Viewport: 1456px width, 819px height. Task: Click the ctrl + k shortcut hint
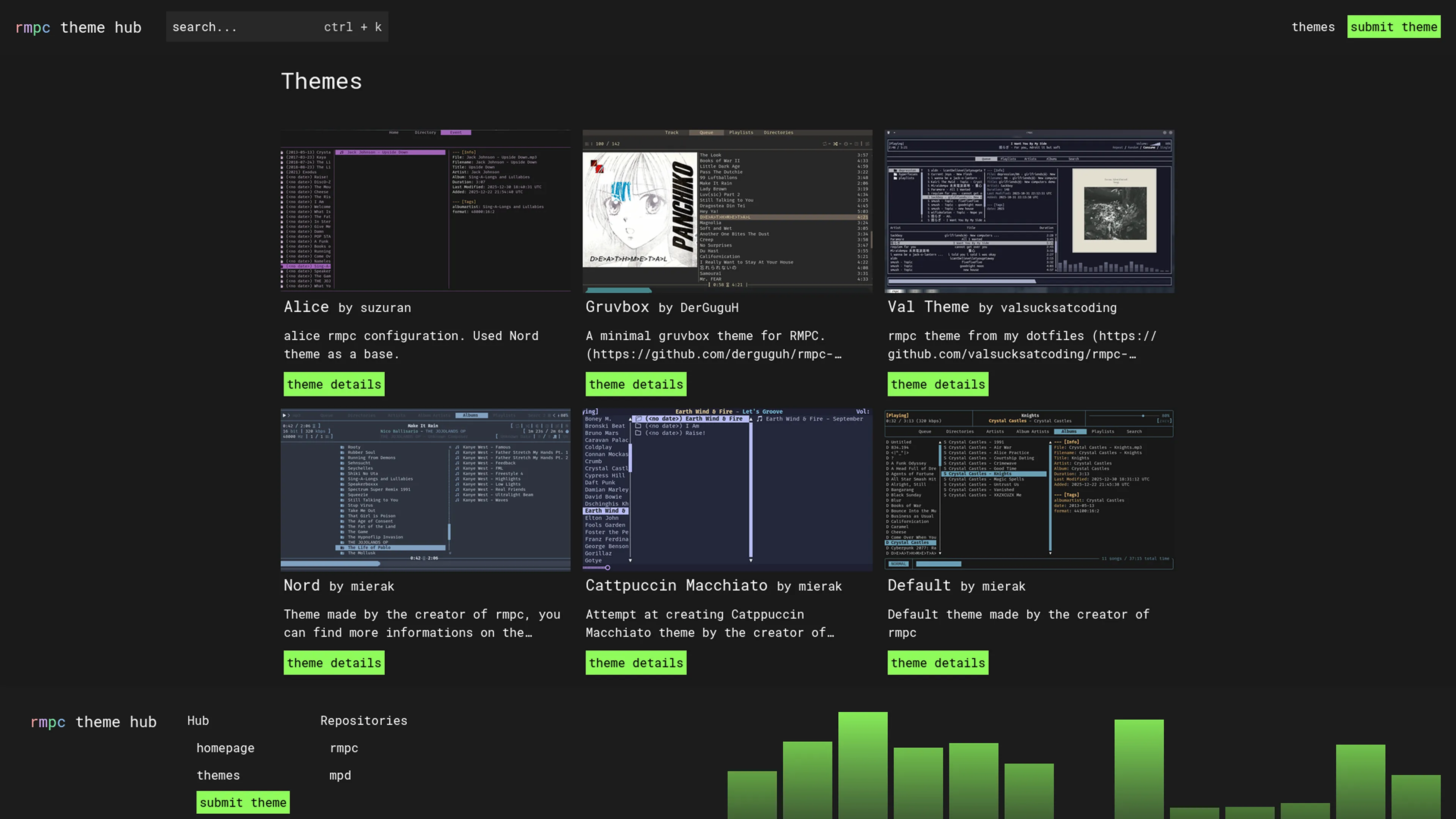coord(353,27)
